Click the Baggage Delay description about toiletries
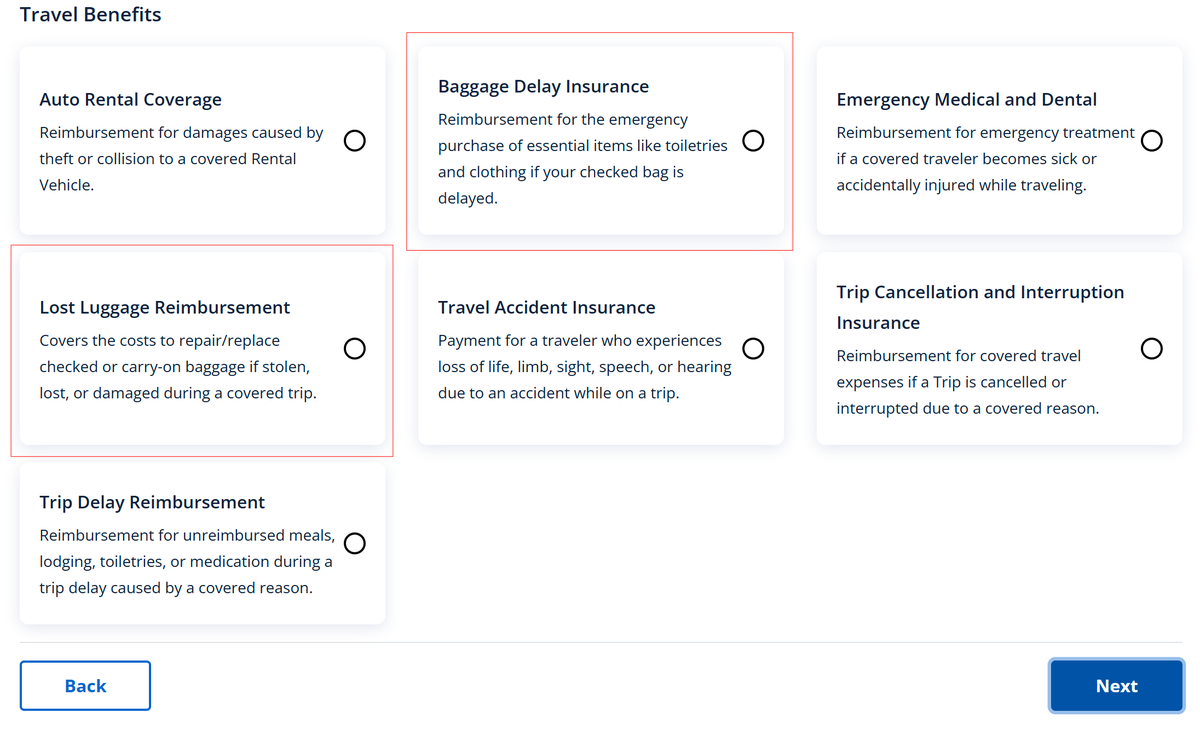The height and width of the screenshot is (730, 1200). [583, 159]
